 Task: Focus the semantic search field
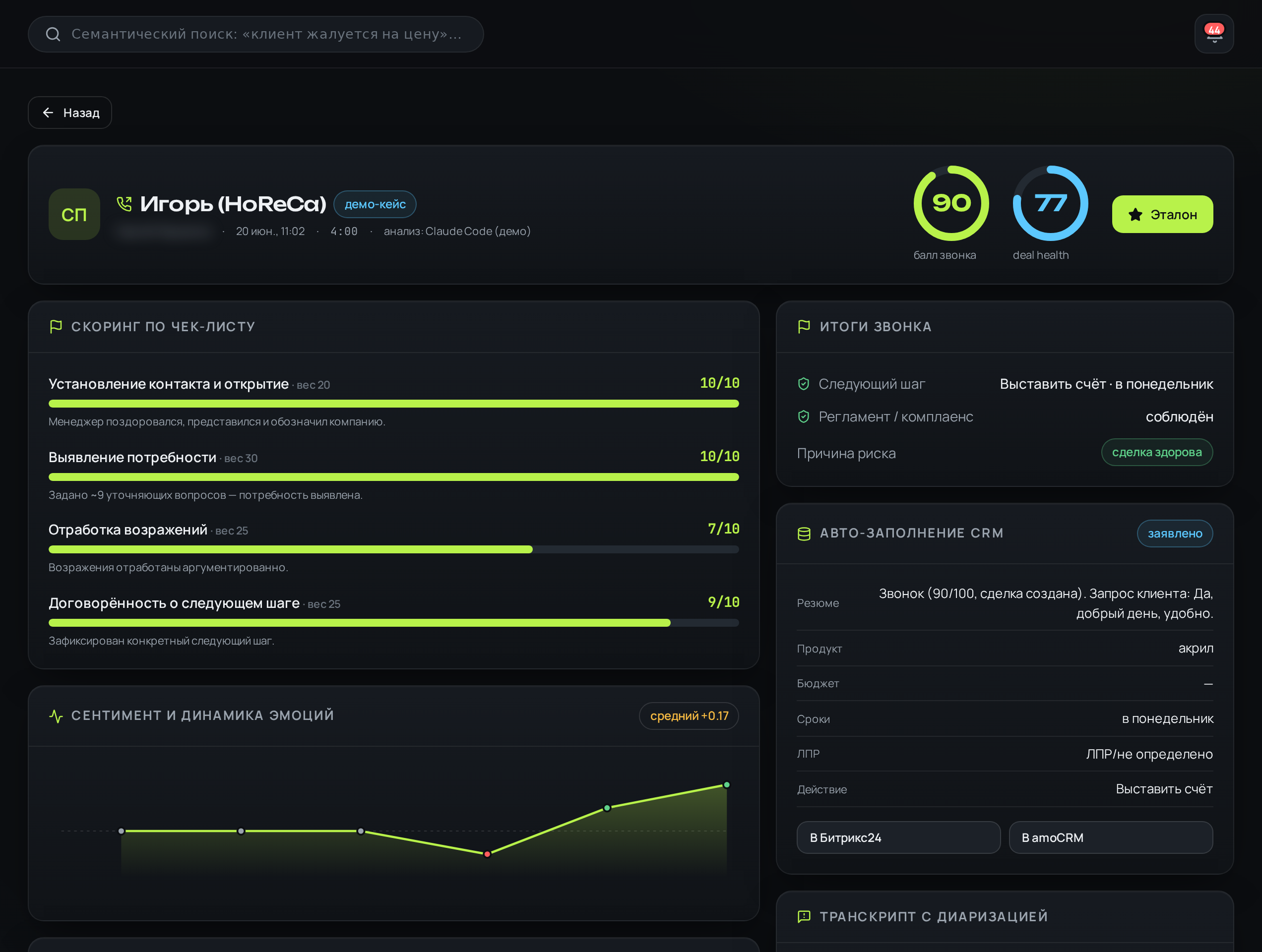pyautogui.click(x=255, y=34)
